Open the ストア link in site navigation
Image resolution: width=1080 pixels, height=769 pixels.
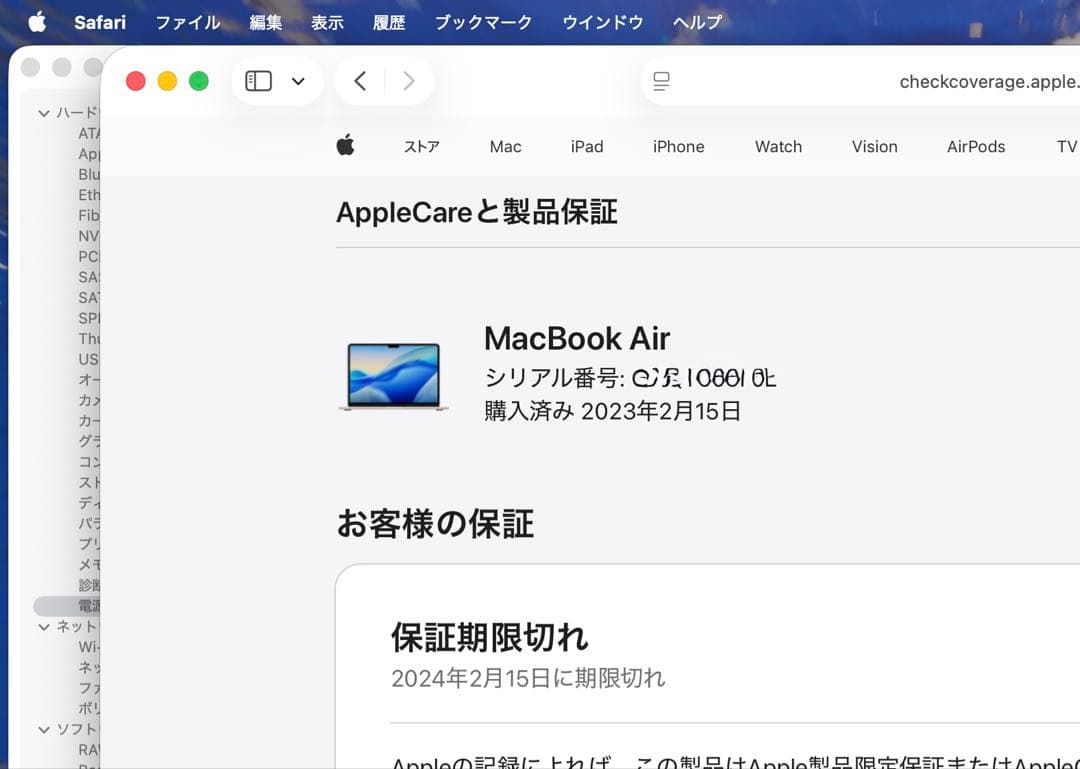pyautogui.click(x=421, y=146)
